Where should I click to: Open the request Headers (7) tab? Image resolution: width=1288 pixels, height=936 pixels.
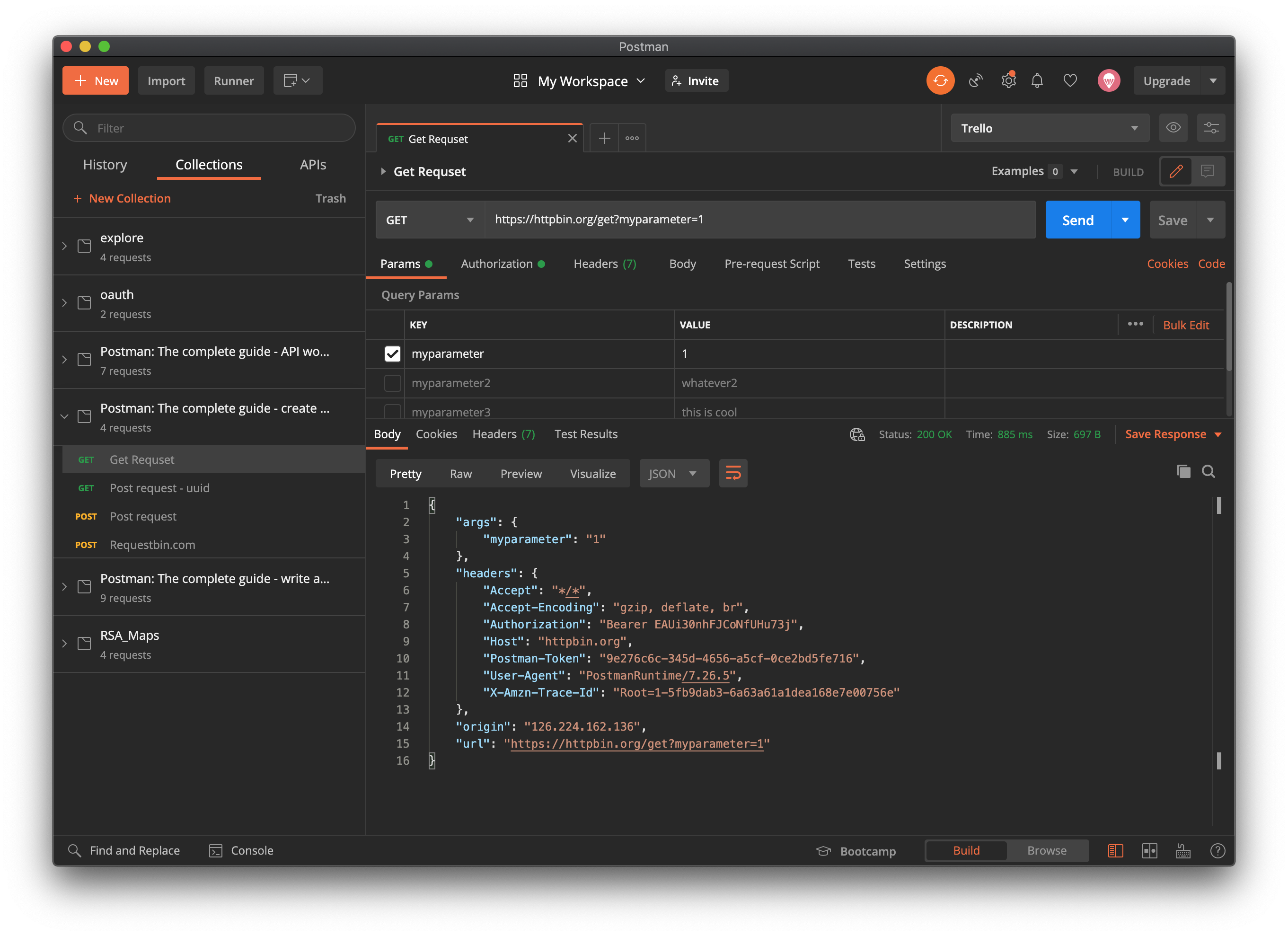coord(604,264)
